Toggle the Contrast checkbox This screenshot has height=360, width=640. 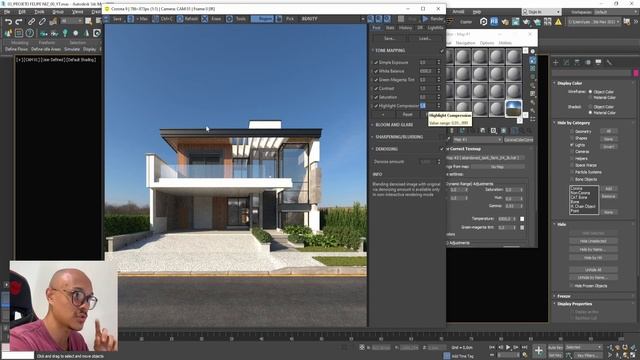tap(376, 89)
